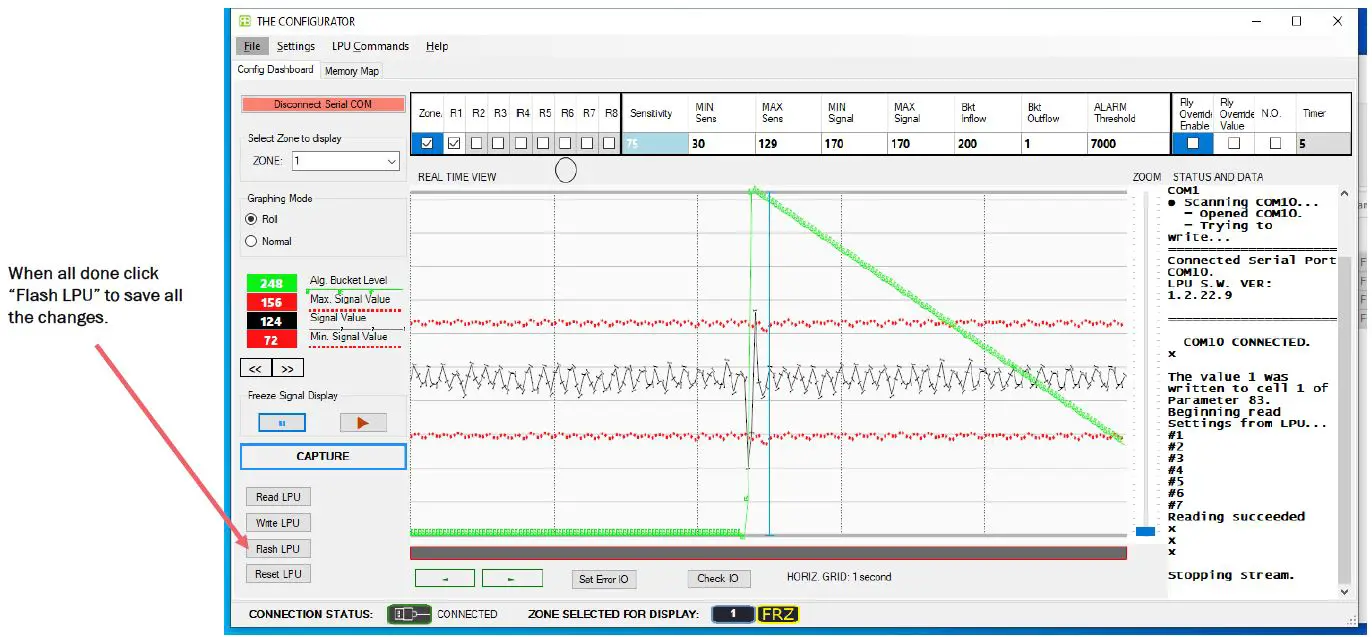Uncheck the R1 region checkbox
Viewport: 1372px width, 637px height.
455,143
